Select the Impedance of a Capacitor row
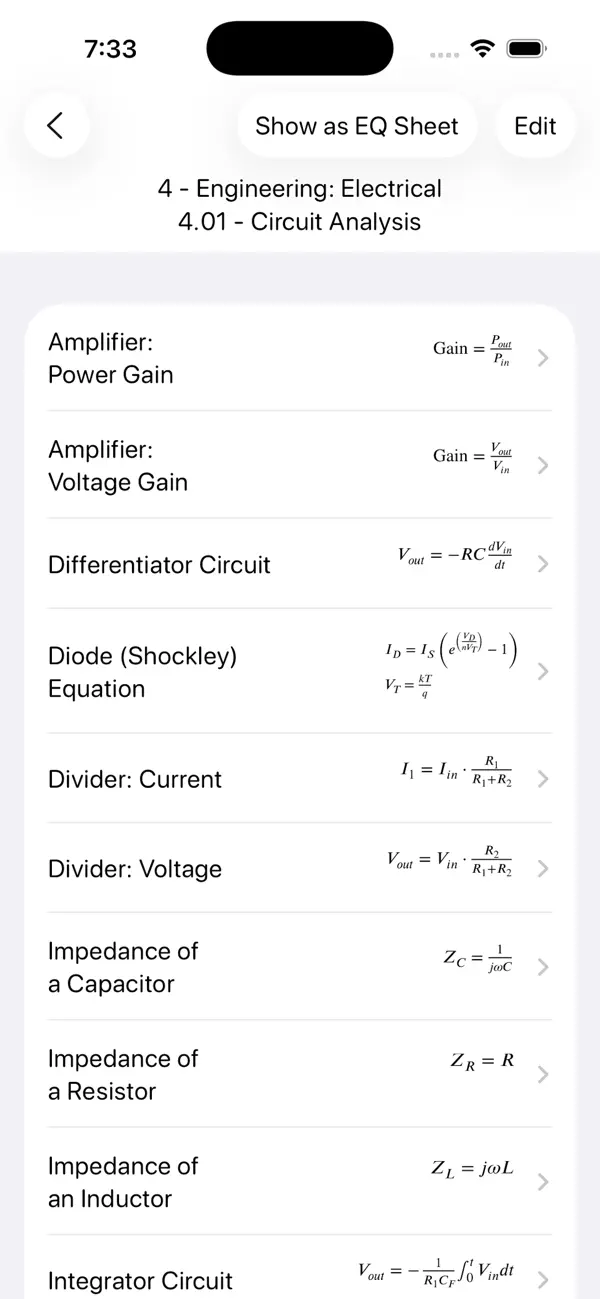This screenshot has height=1299, width=600. (x=300, y=967)
